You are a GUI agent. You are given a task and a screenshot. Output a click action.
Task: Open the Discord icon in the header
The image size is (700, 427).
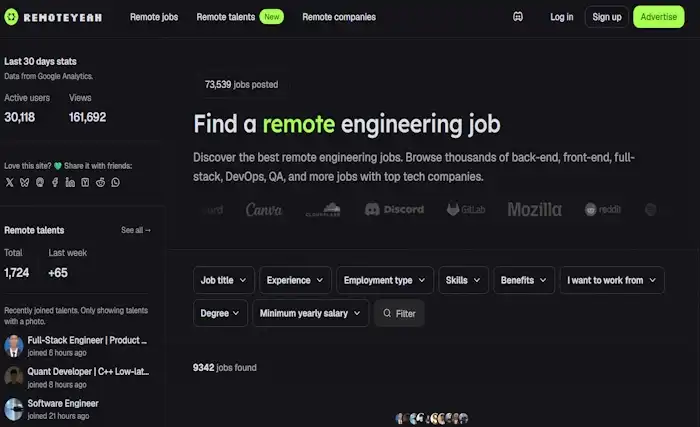[x=518, y=17]
